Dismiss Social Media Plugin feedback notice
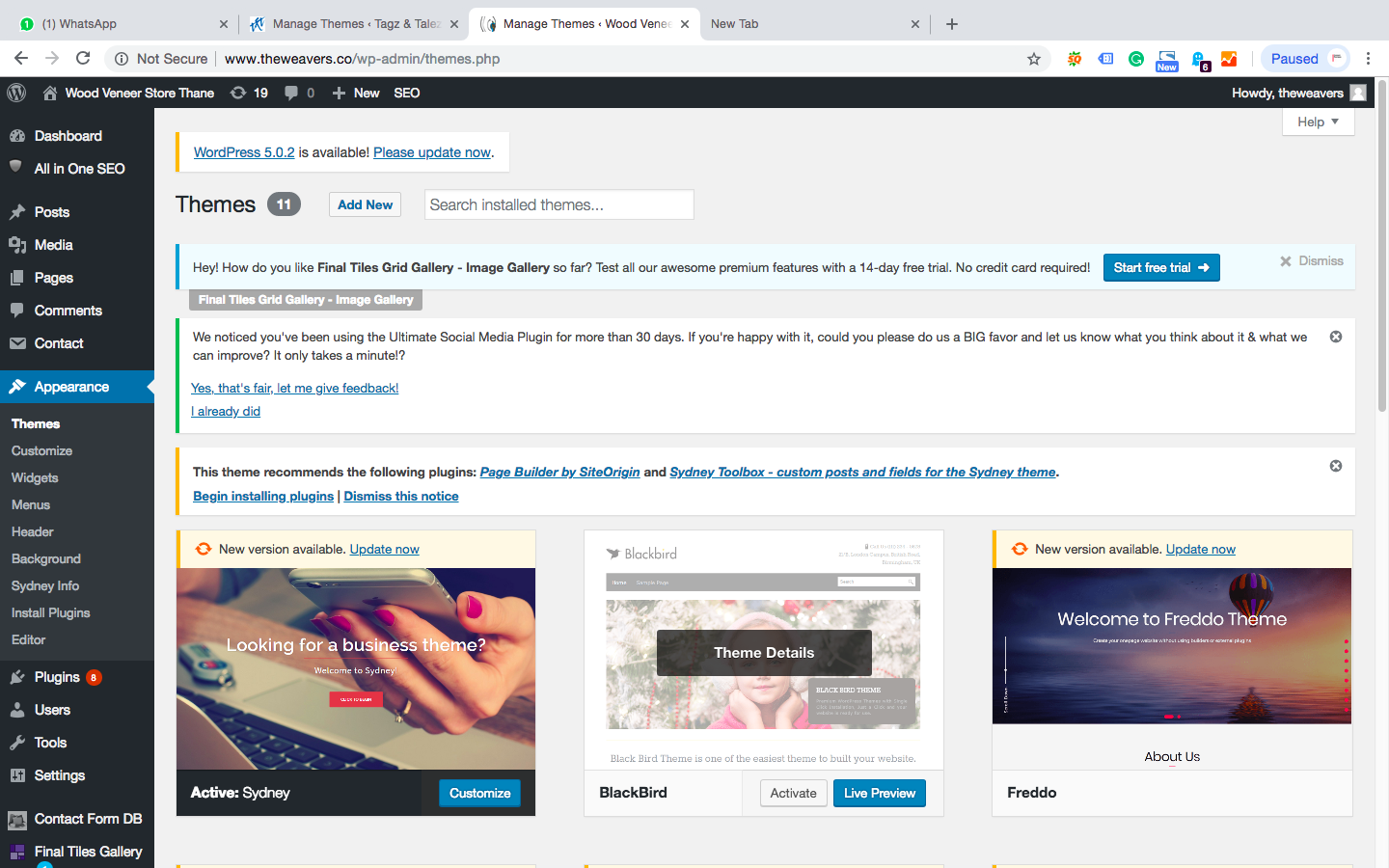 click(x=1336, y=337)
